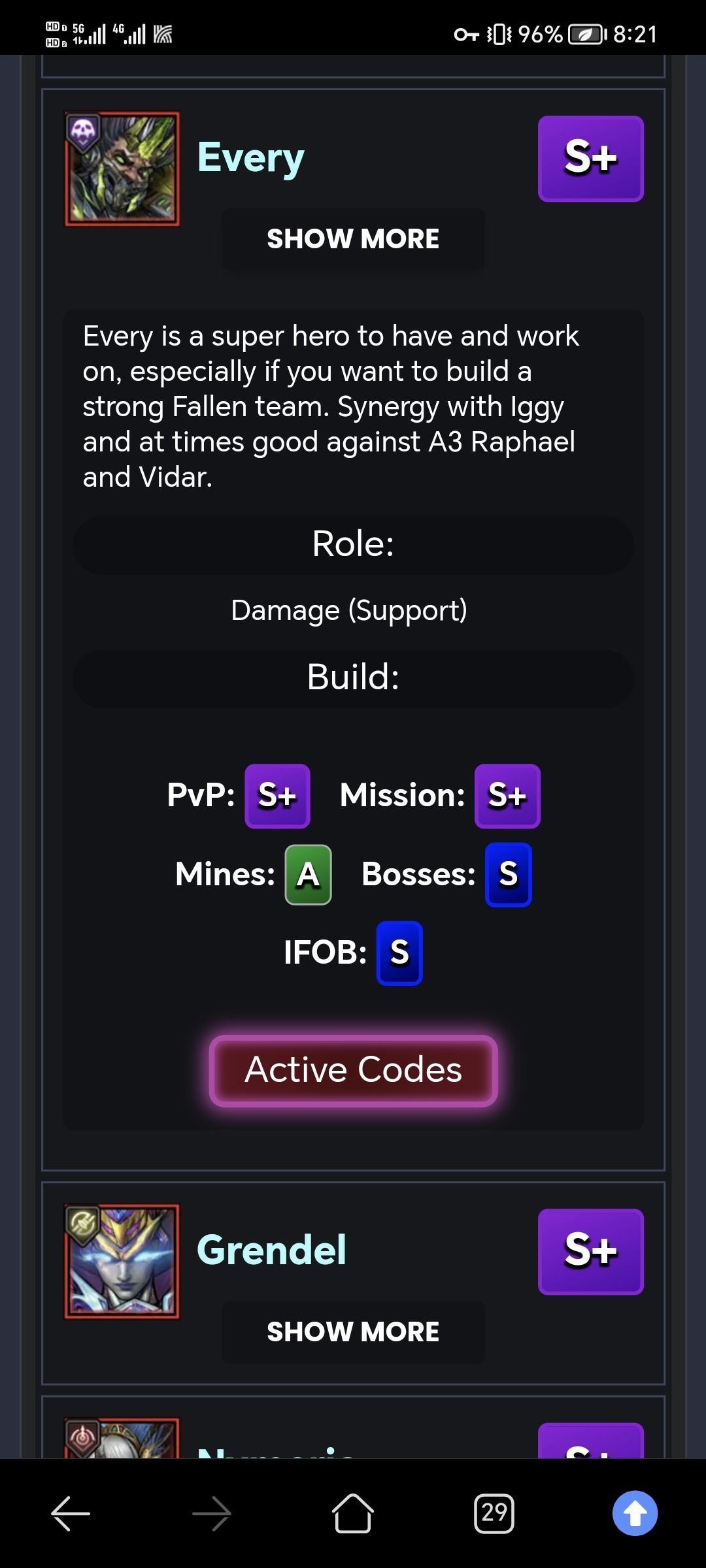Open the tab switcher showing 29 tabs
The width and height of the screenshot is (706, 1568).
[x=494, y=1513]
